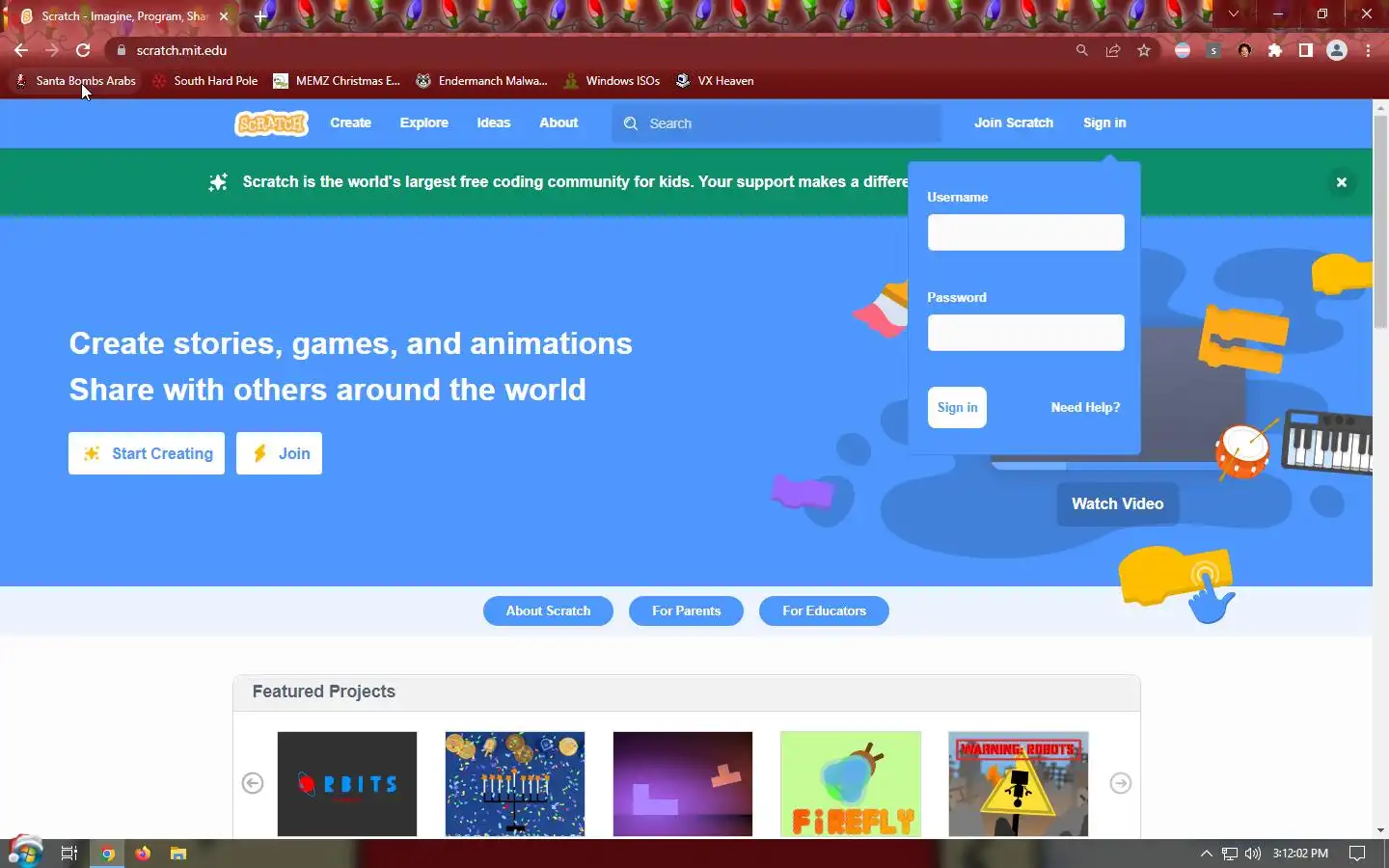Click the browser forward arrow
This screenshot has height=868, width=1389.
coord(52,50)
